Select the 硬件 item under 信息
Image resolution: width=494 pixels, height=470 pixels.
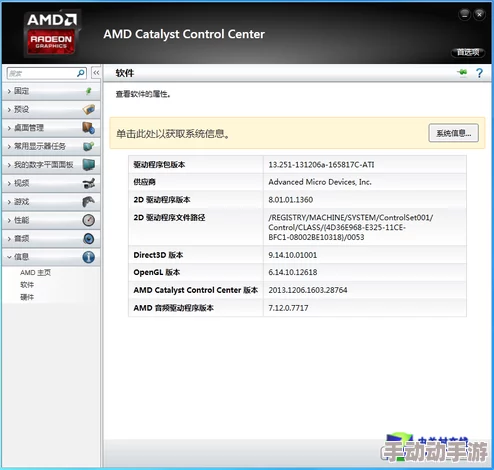point(27,297)
